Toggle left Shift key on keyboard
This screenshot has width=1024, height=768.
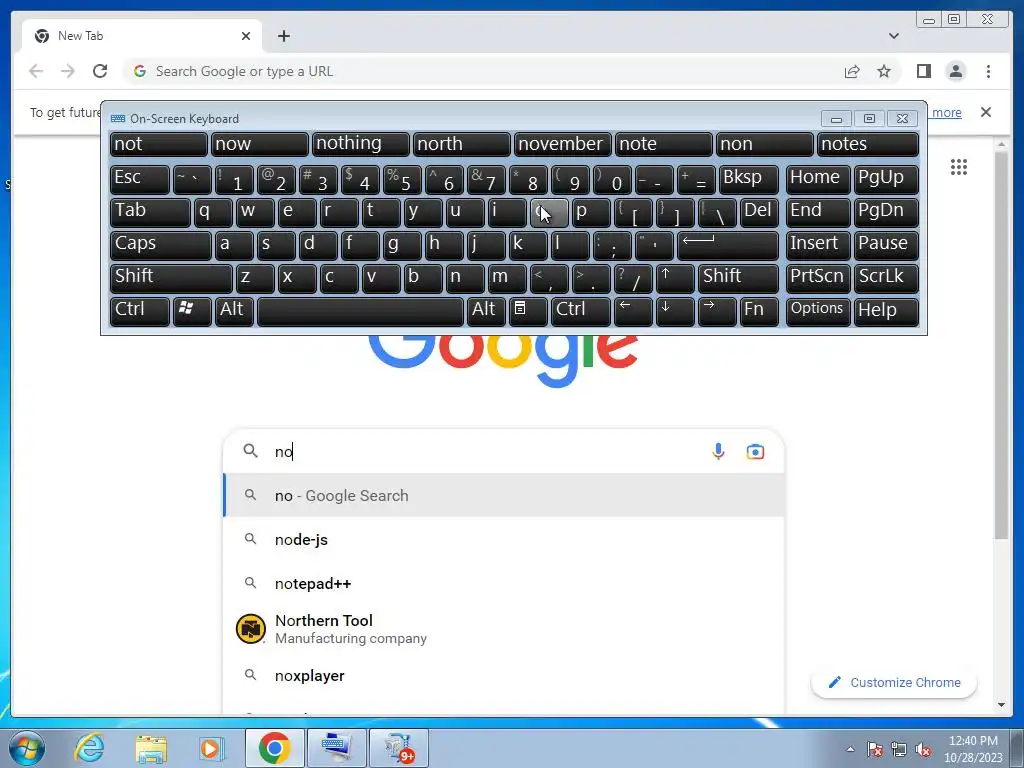[x=171, y=278]
